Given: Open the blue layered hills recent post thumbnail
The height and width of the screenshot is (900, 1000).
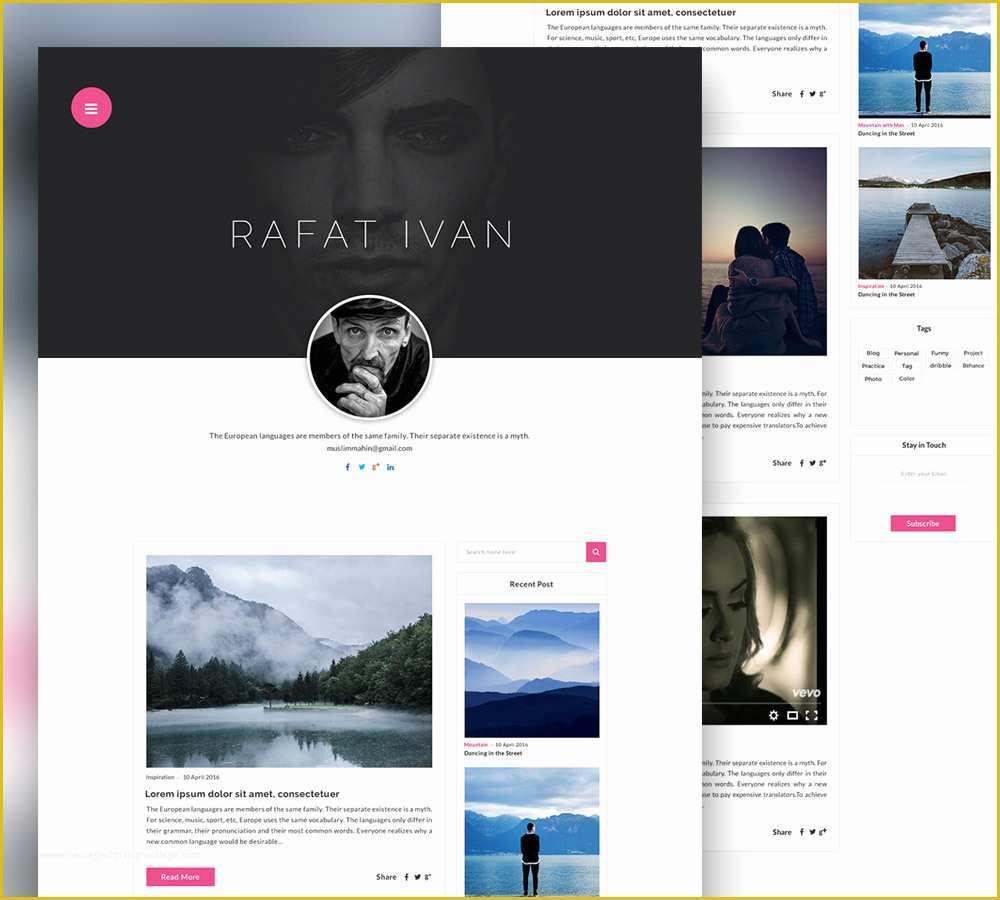Looking at the screenshot, I should click(532, 670).
